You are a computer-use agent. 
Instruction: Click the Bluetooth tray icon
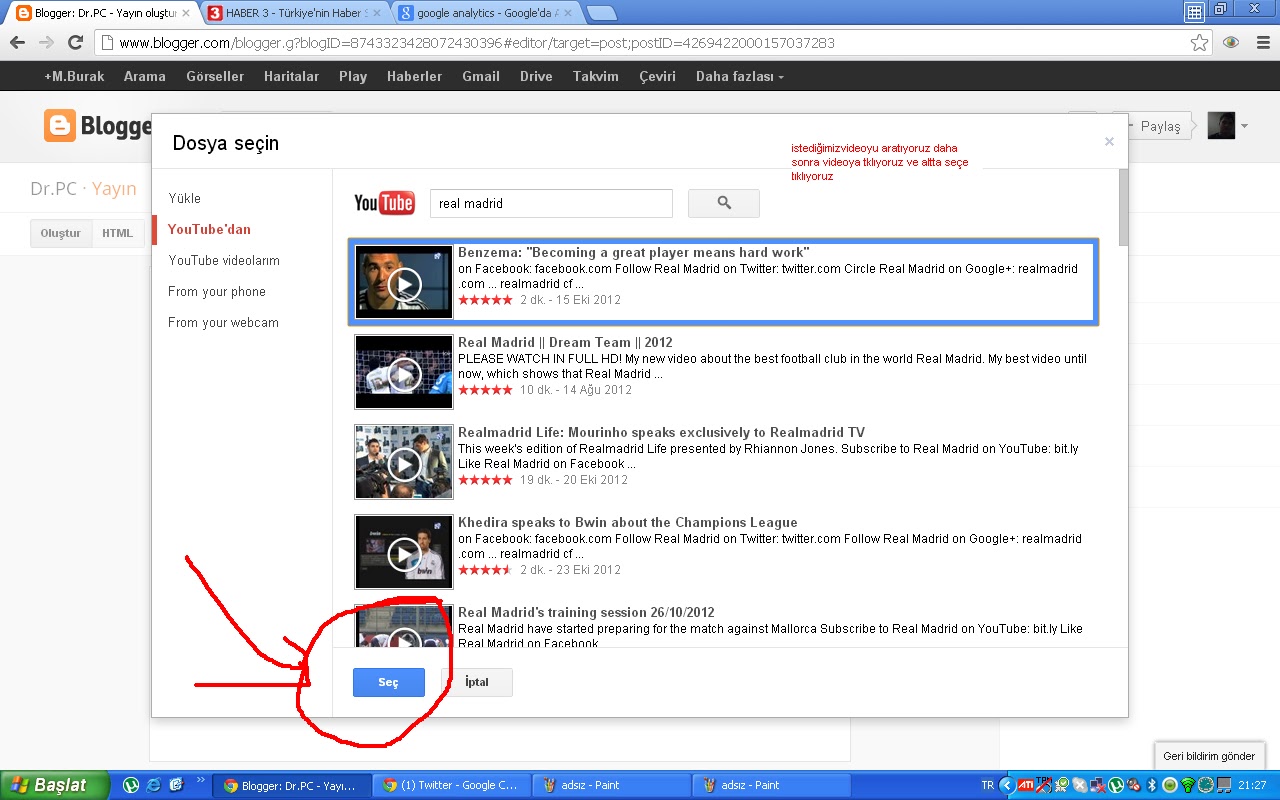point(1151,785)
